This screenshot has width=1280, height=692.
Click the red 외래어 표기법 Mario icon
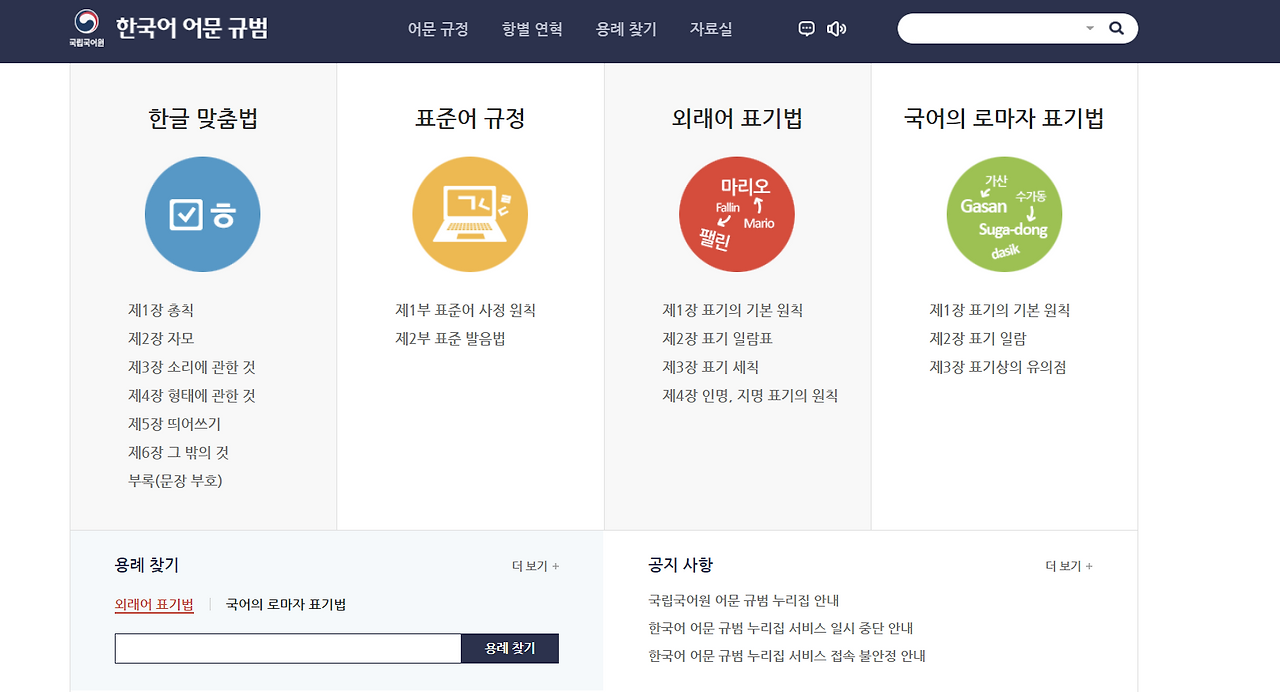737,214
